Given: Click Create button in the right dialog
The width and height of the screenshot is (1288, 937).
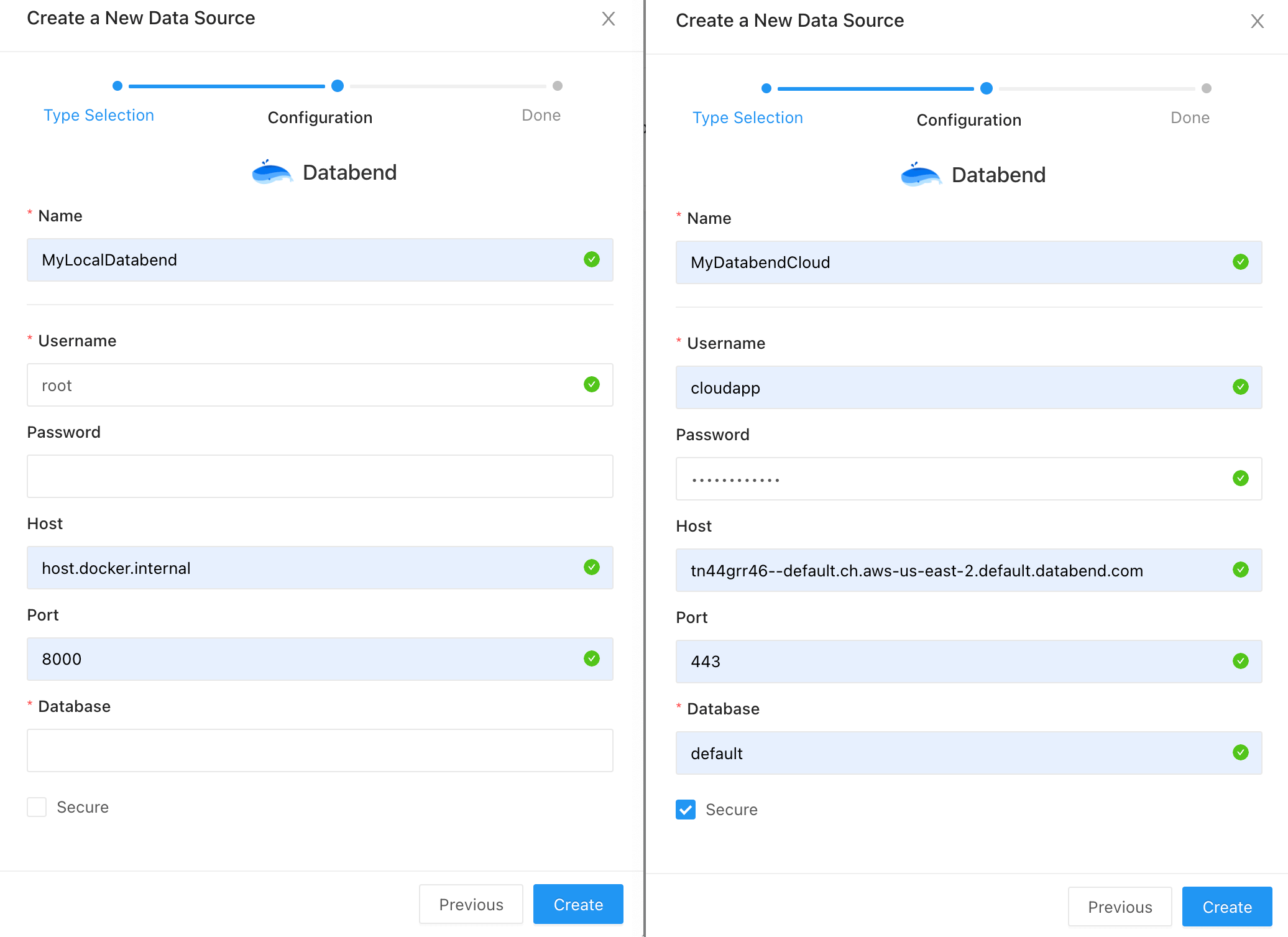Looking at the screenshot, I should coord(1227,907).
